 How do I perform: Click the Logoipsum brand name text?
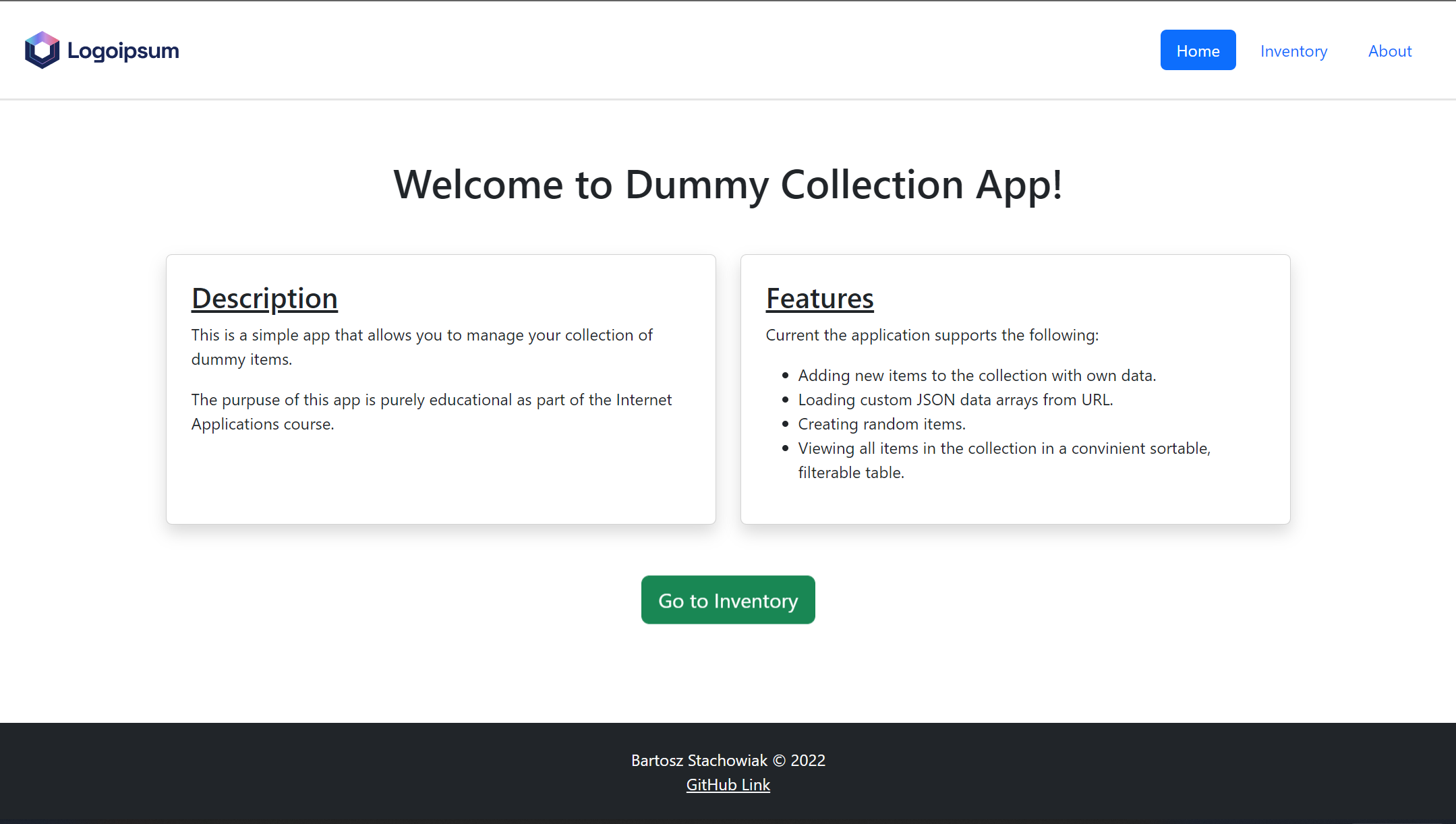[122, 49]
